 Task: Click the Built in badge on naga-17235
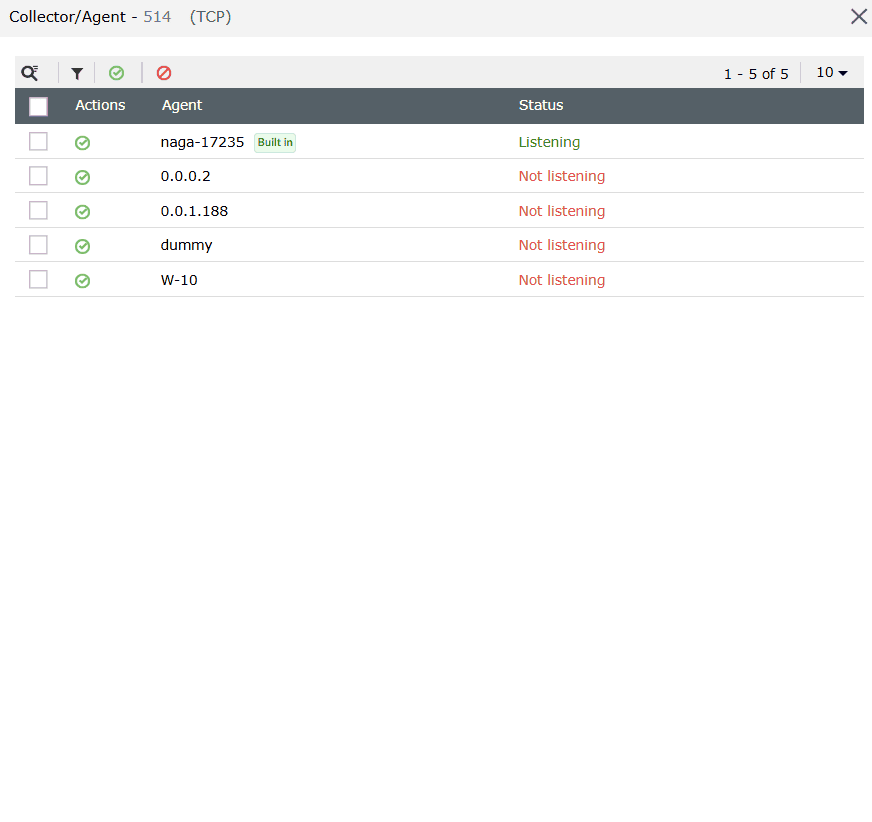[x=274, y=142]
